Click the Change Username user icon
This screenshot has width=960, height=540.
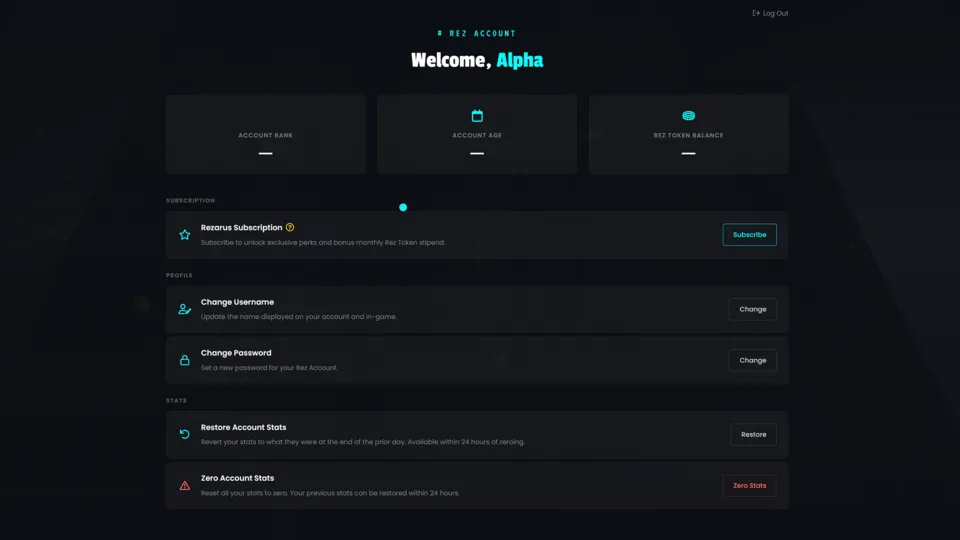click(184, 309)
